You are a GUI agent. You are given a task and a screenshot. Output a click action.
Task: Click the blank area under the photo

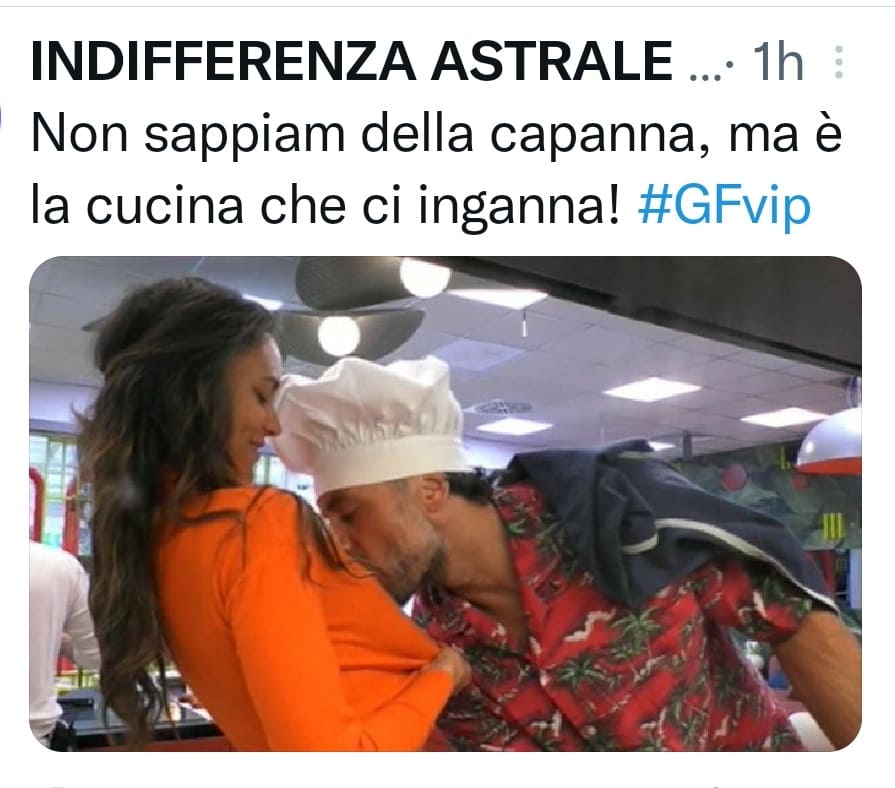coord(445,770)
